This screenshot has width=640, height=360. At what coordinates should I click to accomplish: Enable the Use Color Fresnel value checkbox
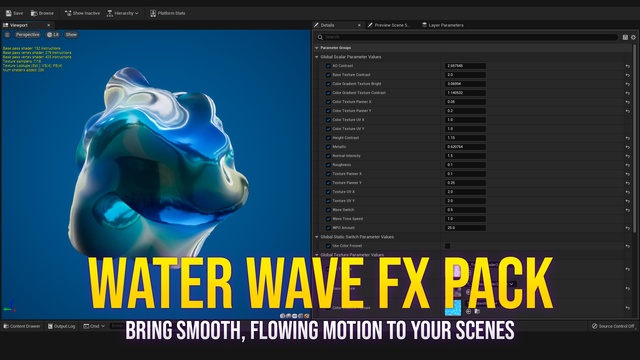[x=447, y=246]
